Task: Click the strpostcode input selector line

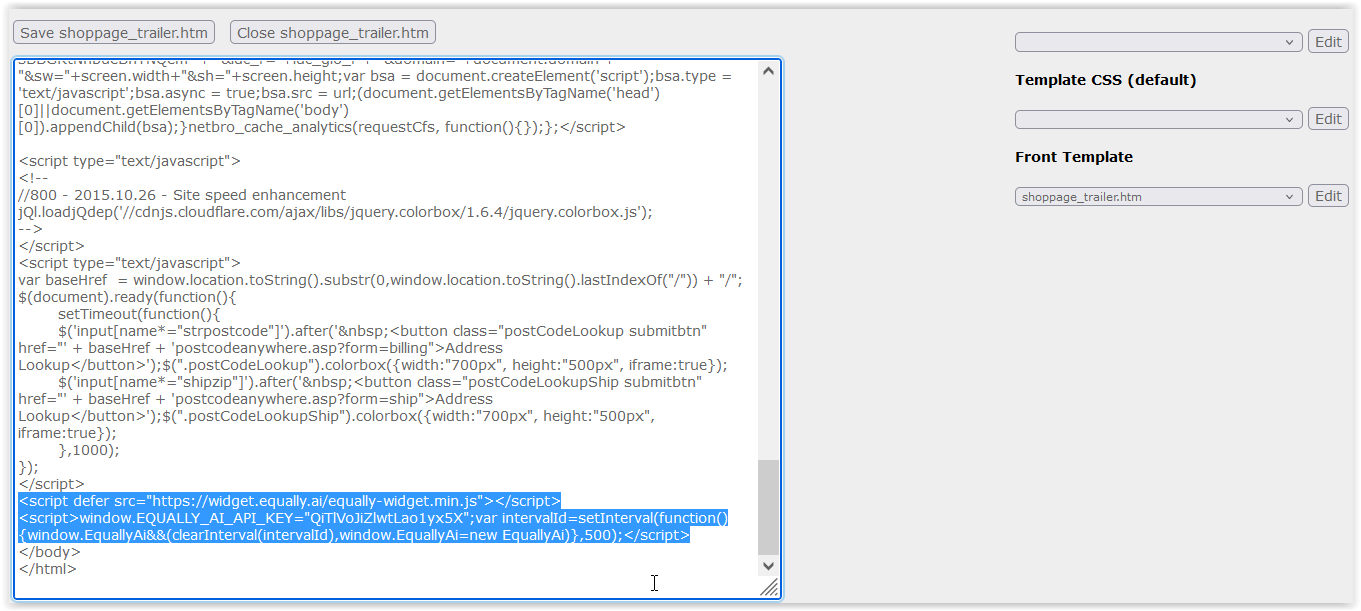Action: coord(383,331)
